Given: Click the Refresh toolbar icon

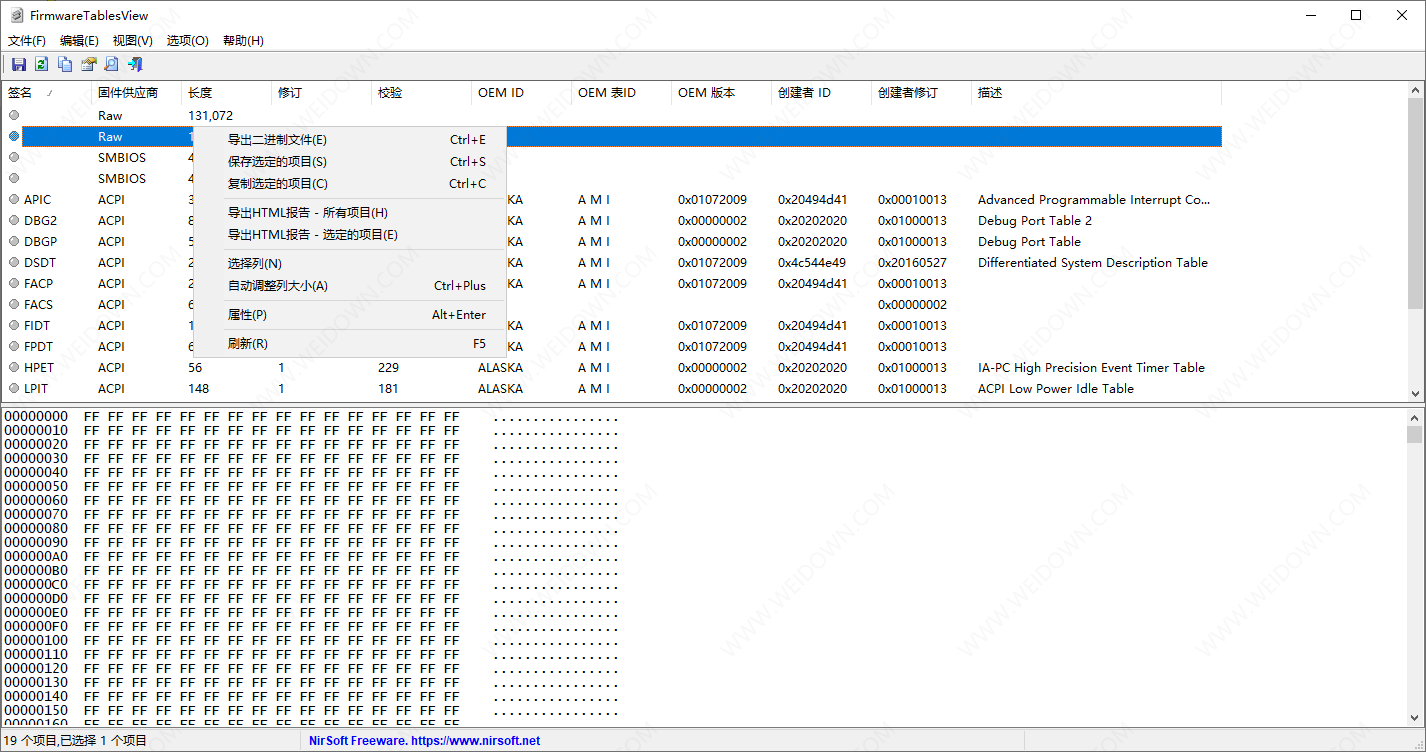Looking at the screenshot, I should (x=41, y=64).
